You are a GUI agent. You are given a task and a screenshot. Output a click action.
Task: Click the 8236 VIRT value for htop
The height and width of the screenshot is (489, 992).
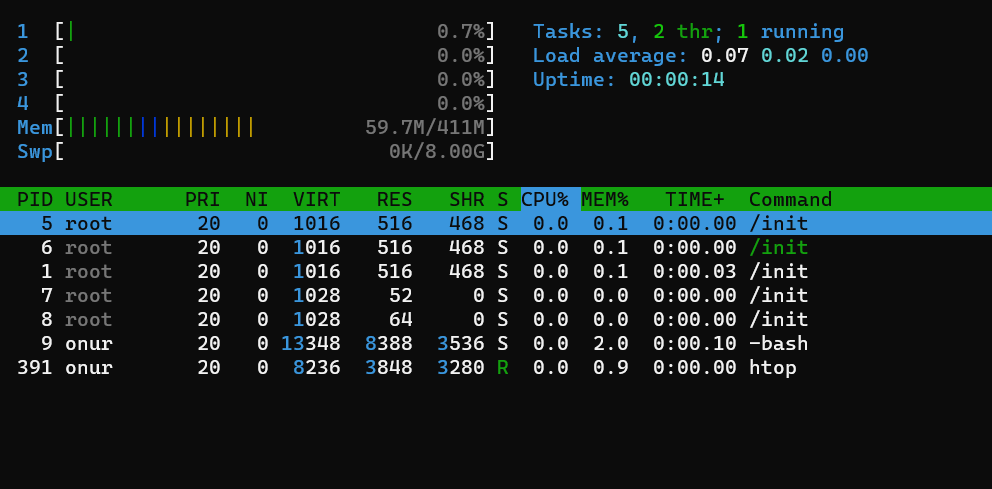[x=316, y=368]
